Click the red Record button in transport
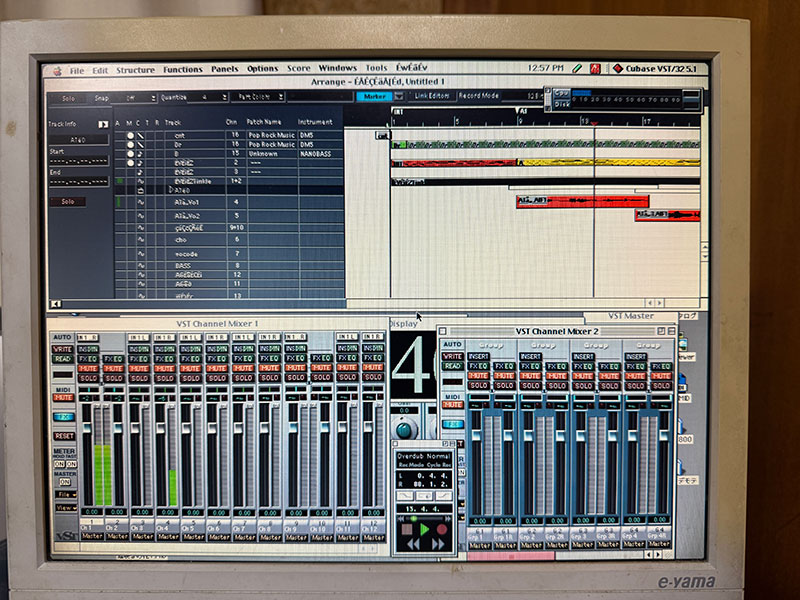The width and height of the screenshot is (800, 600). click(x=442, y=529)
